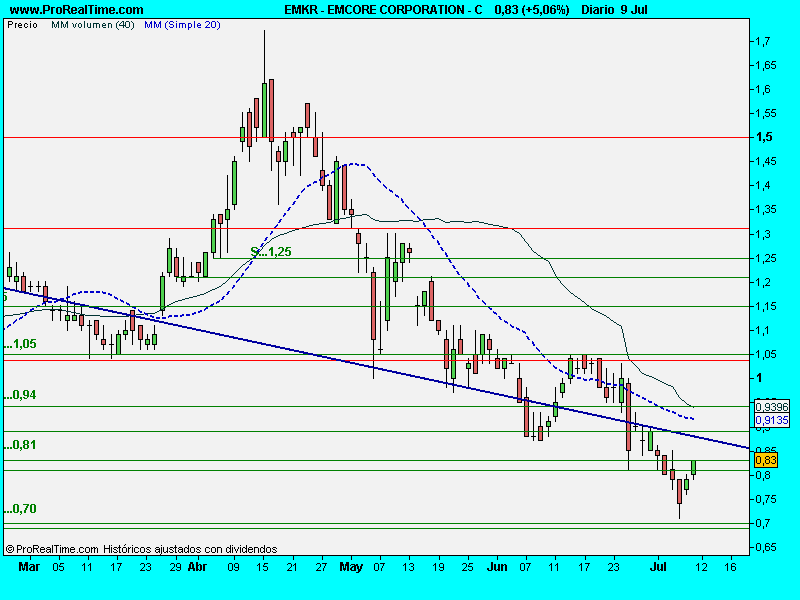Click the 1,2 price axis label
The image size is (800, 600).
point(763,282)
